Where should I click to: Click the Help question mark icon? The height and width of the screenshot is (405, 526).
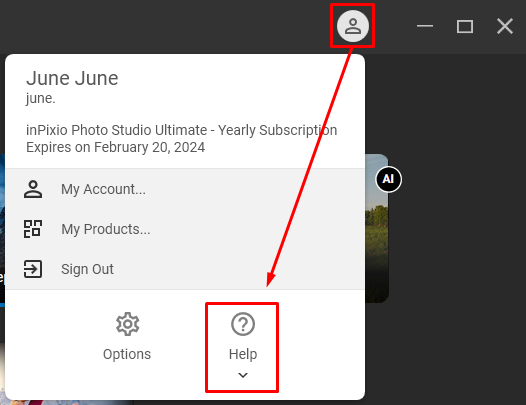[243, 324]
